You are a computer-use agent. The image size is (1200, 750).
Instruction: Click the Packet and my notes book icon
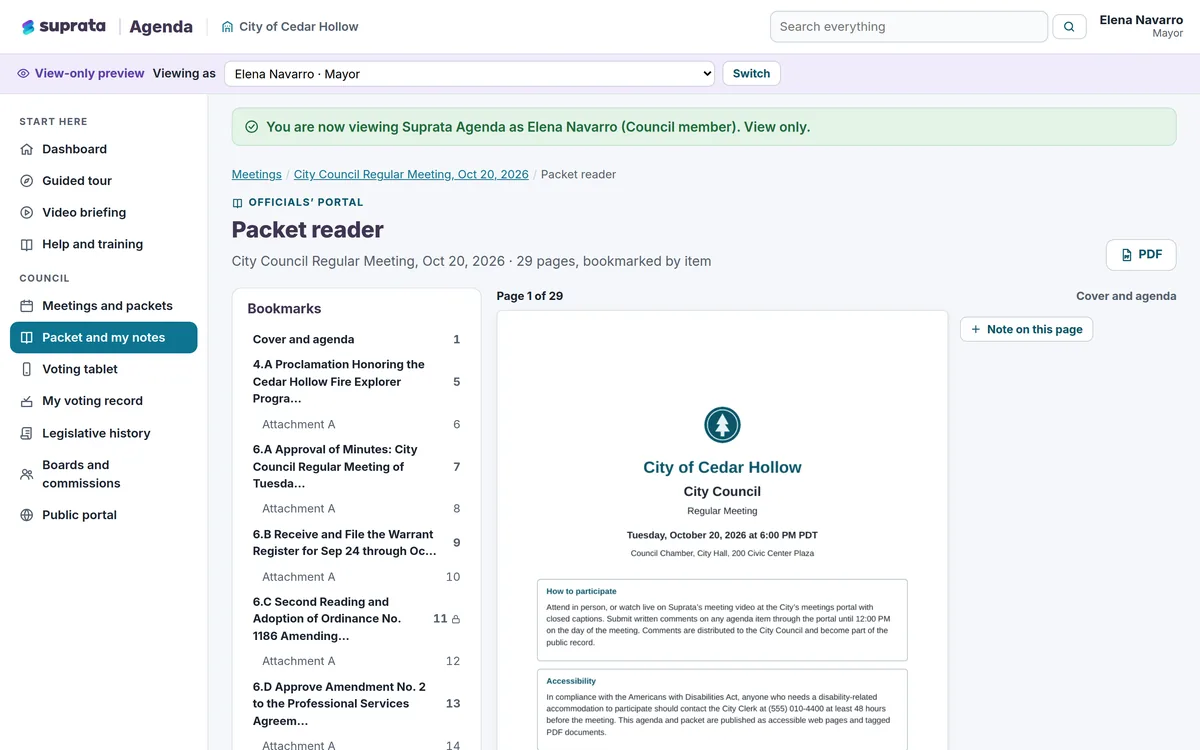27,338
